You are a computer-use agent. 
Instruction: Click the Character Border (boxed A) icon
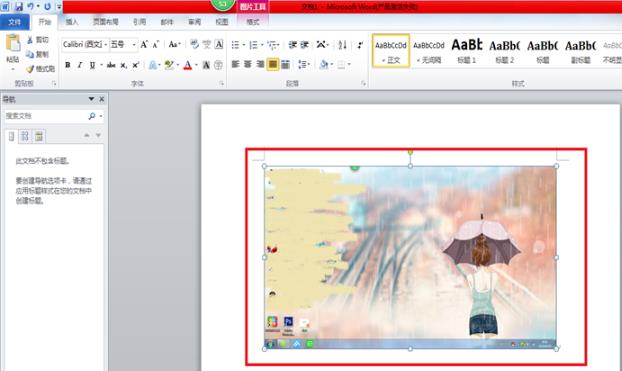click(219, 44)
